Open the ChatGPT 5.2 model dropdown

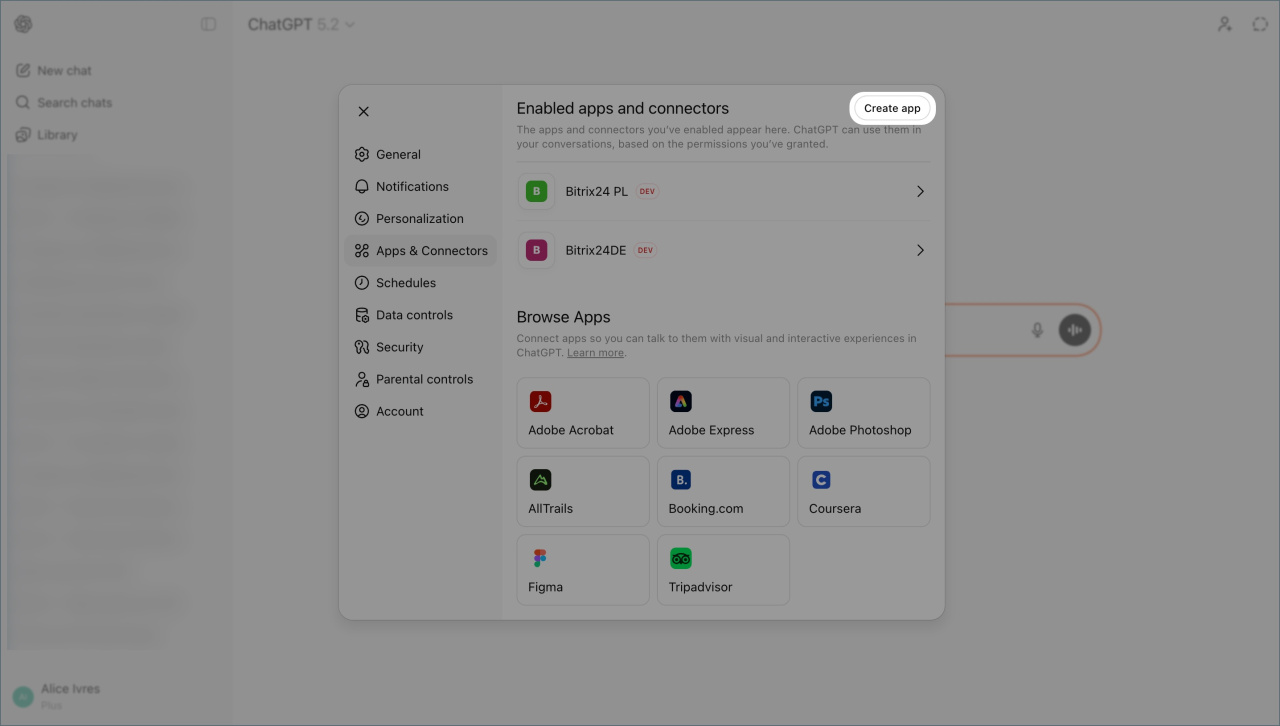coord(301,24)
